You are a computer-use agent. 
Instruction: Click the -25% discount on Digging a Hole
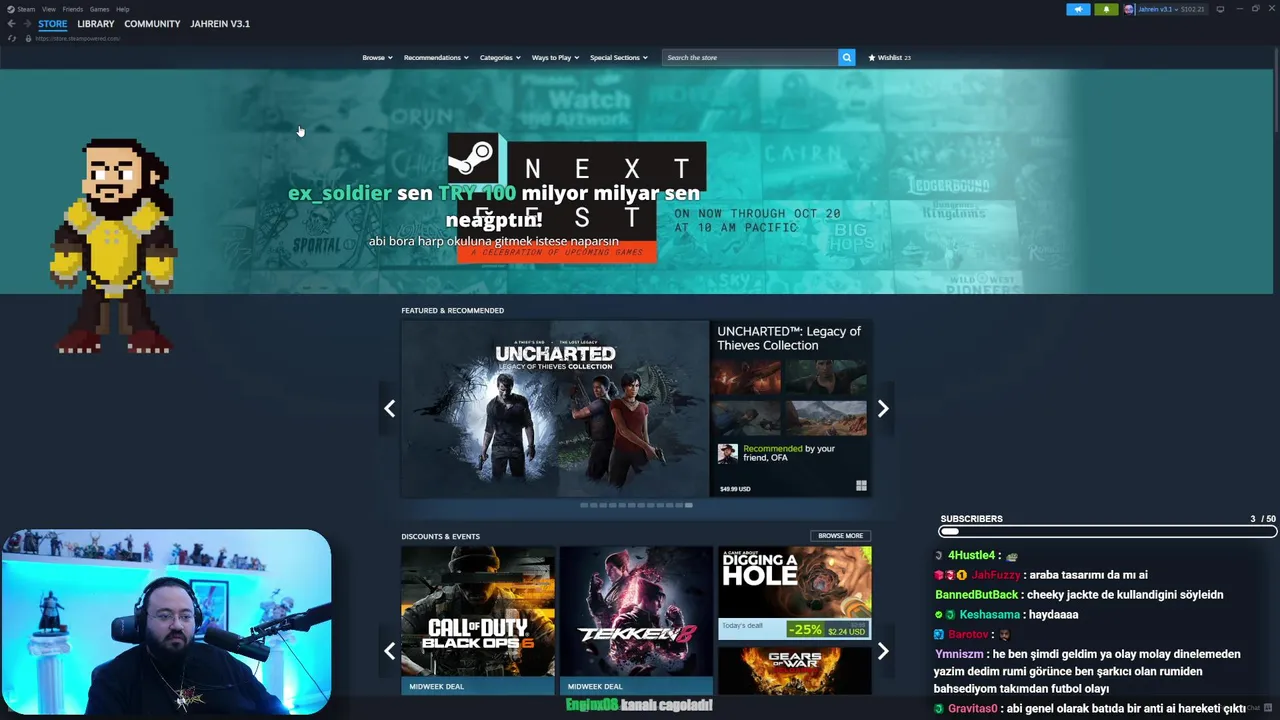coord(805,630)
